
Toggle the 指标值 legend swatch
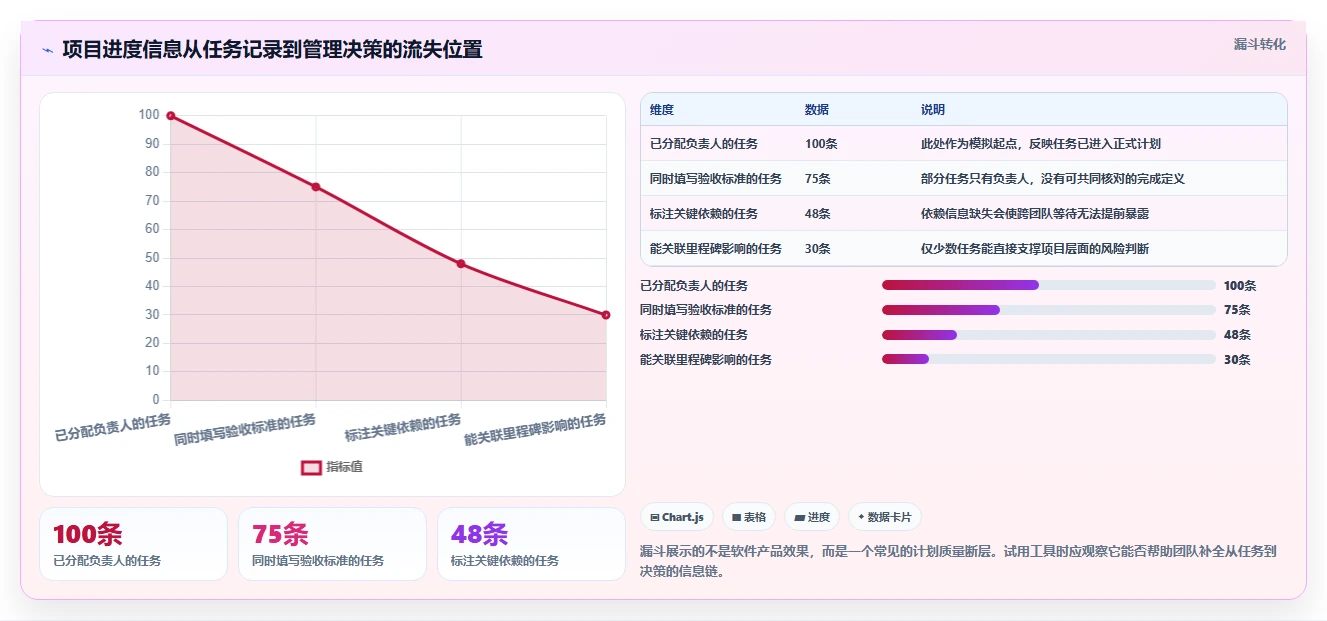coord(311,467)
